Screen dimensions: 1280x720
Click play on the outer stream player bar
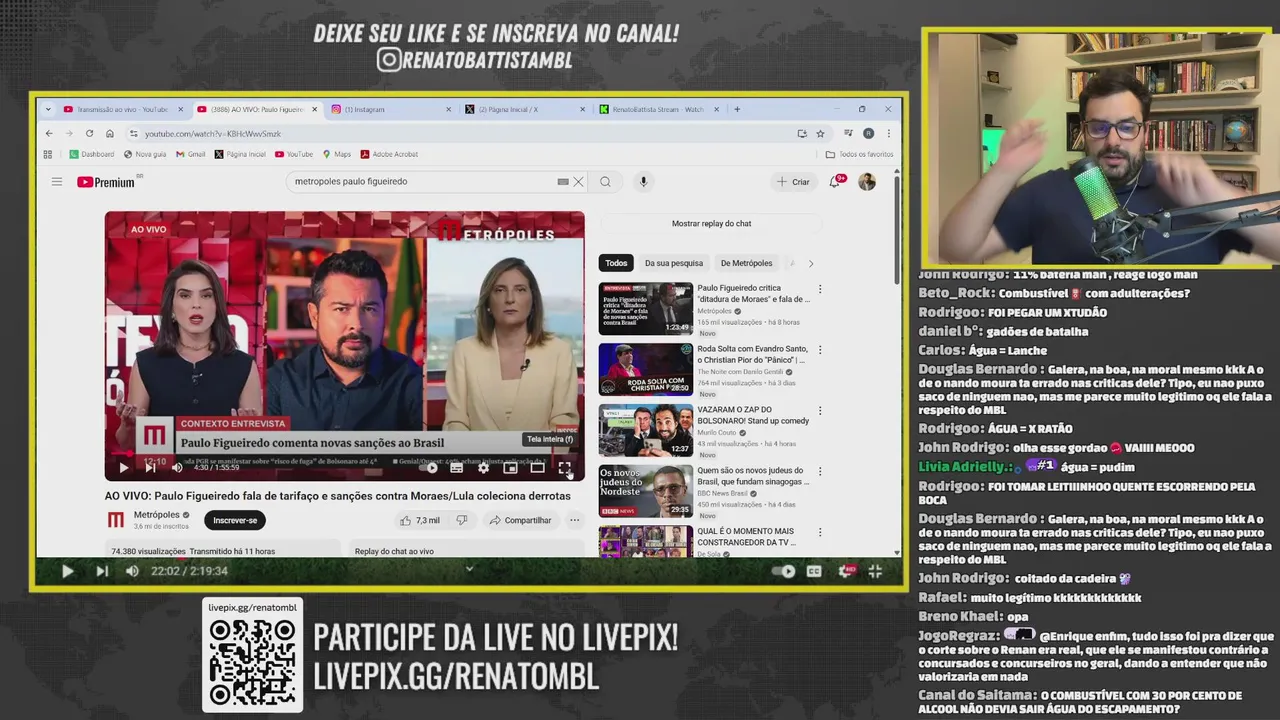[x=67, y=571]
